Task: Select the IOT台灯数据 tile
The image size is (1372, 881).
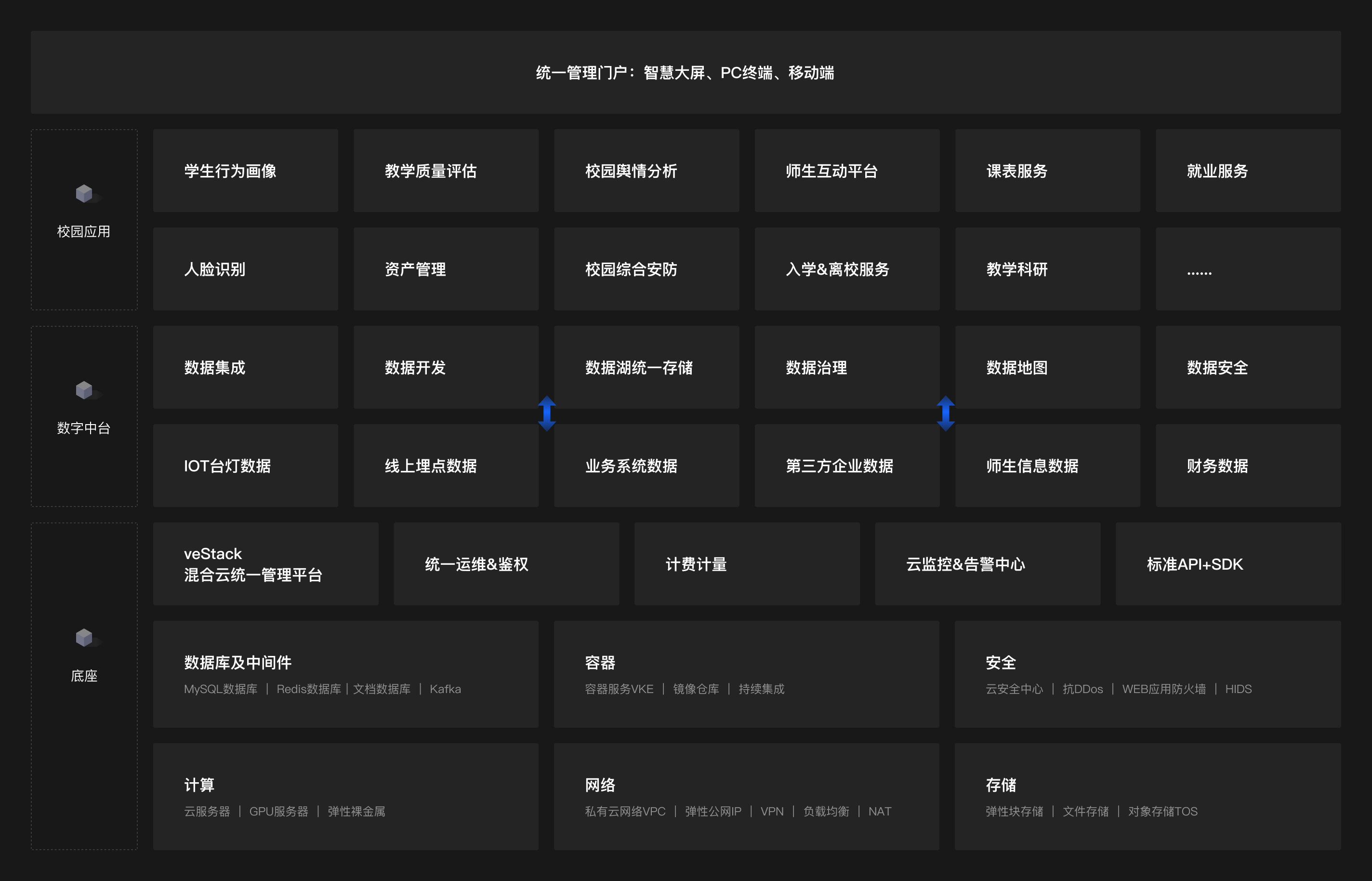Action: [245, 466]
